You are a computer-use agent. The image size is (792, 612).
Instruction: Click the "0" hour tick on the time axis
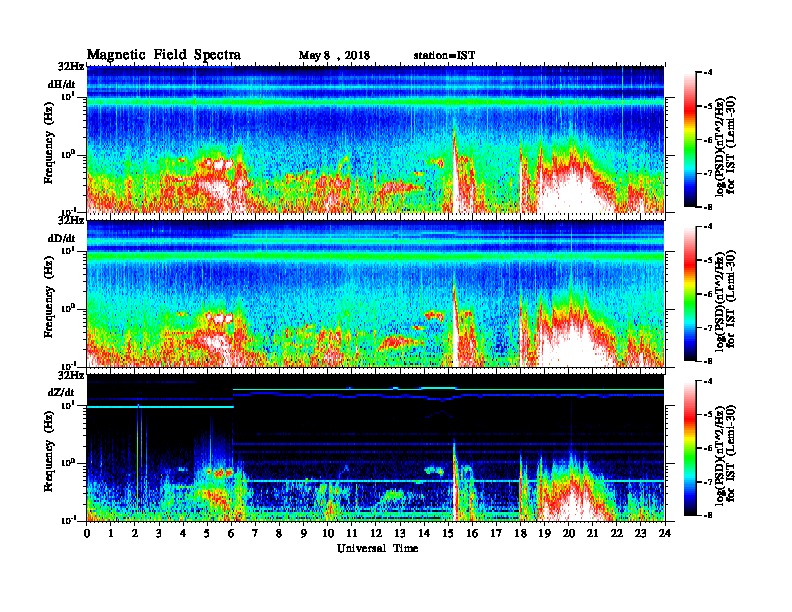pyautogui.click(x=87, y=534)
